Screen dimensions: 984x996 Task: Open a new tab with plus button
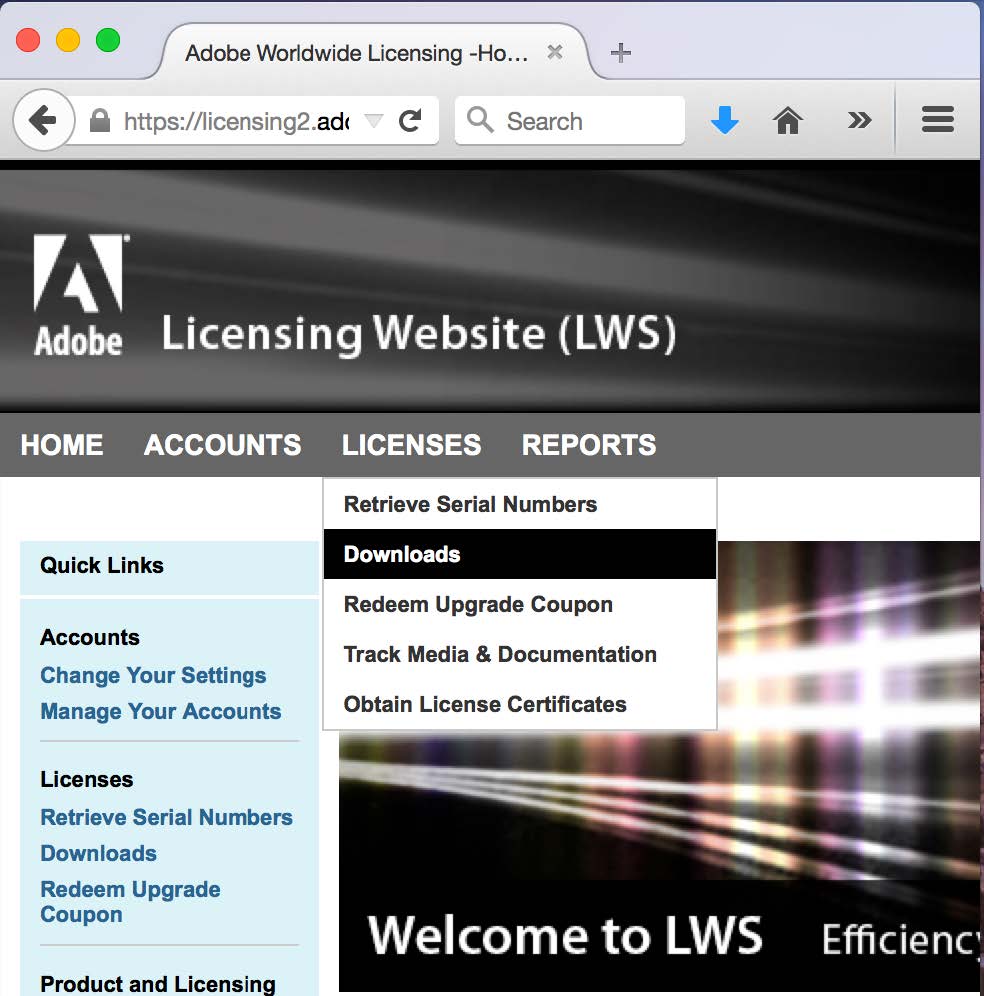click(621, 53)
